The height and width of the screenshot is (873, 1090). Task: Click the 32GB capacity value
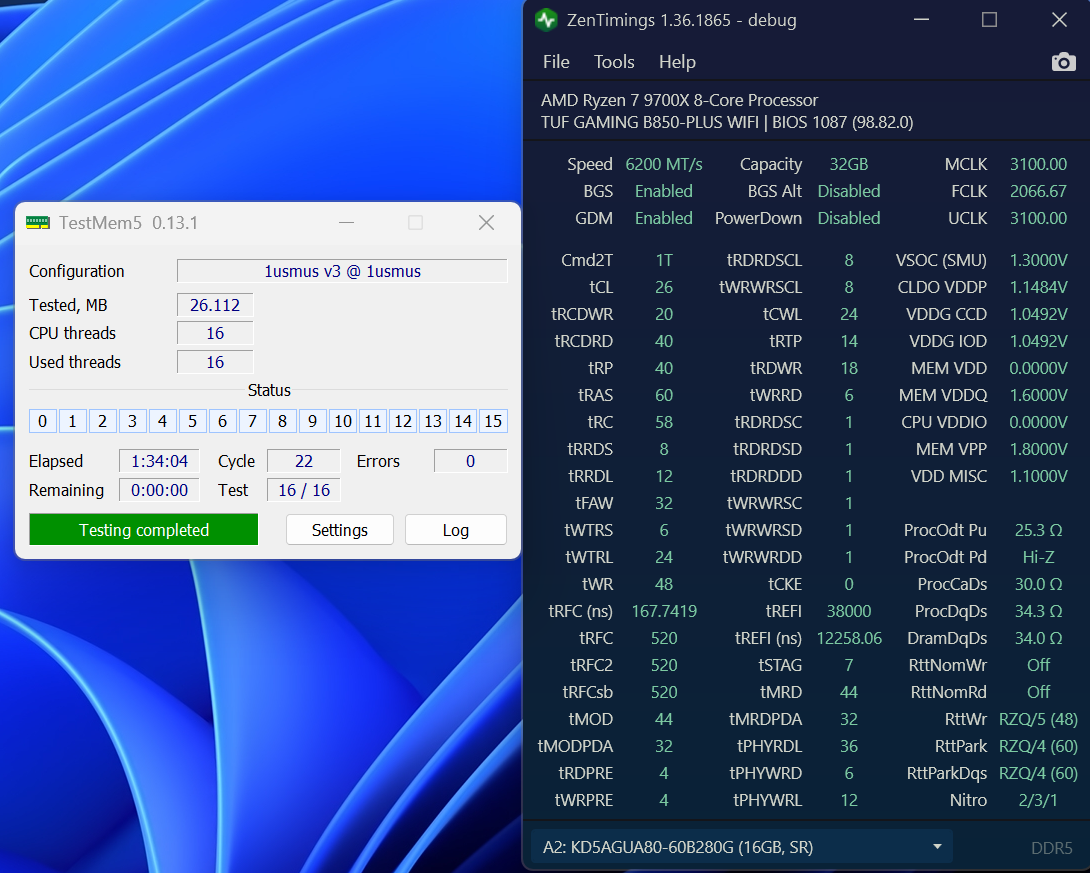tap(849, 164)
